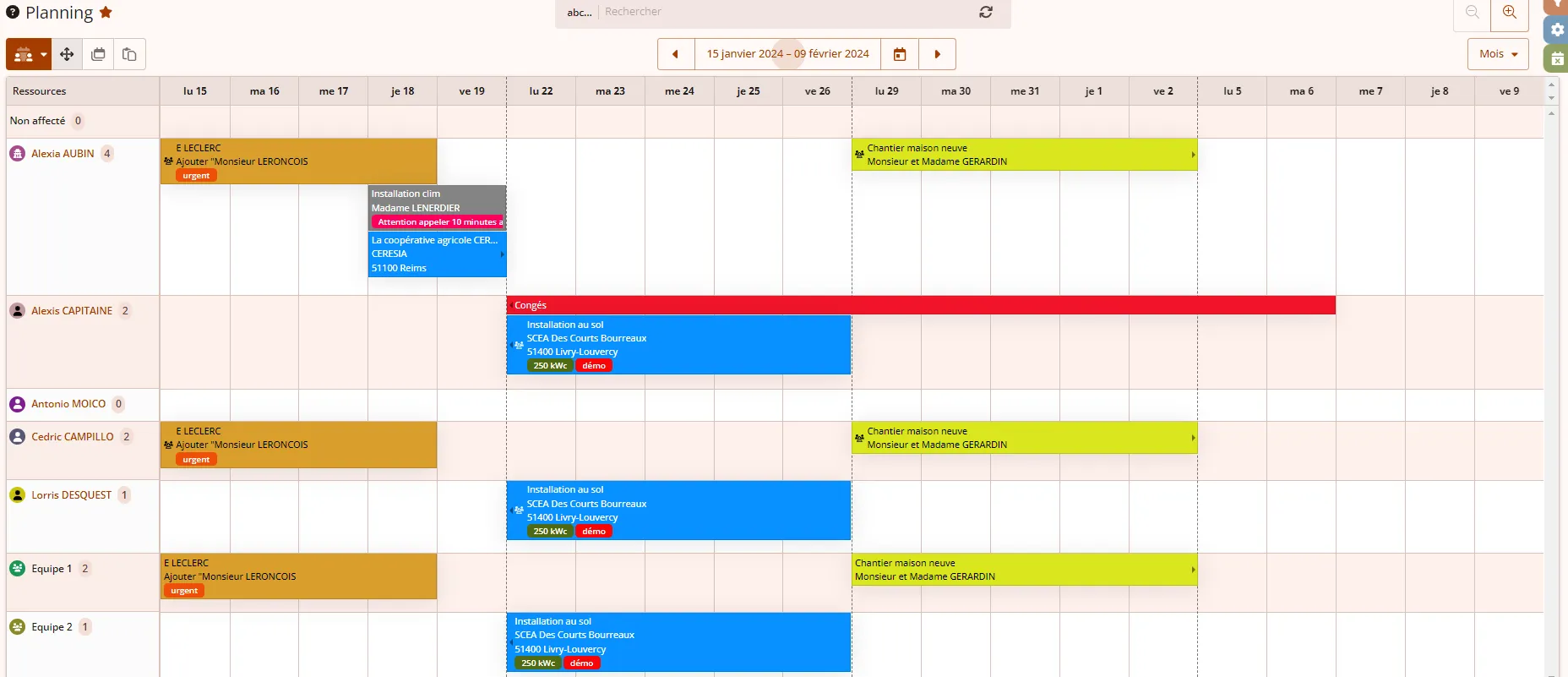The width and height of the screenshot is (1568, 677).
Task: Toggle the move (four arrows) mode
Action: tap(67, 54)
